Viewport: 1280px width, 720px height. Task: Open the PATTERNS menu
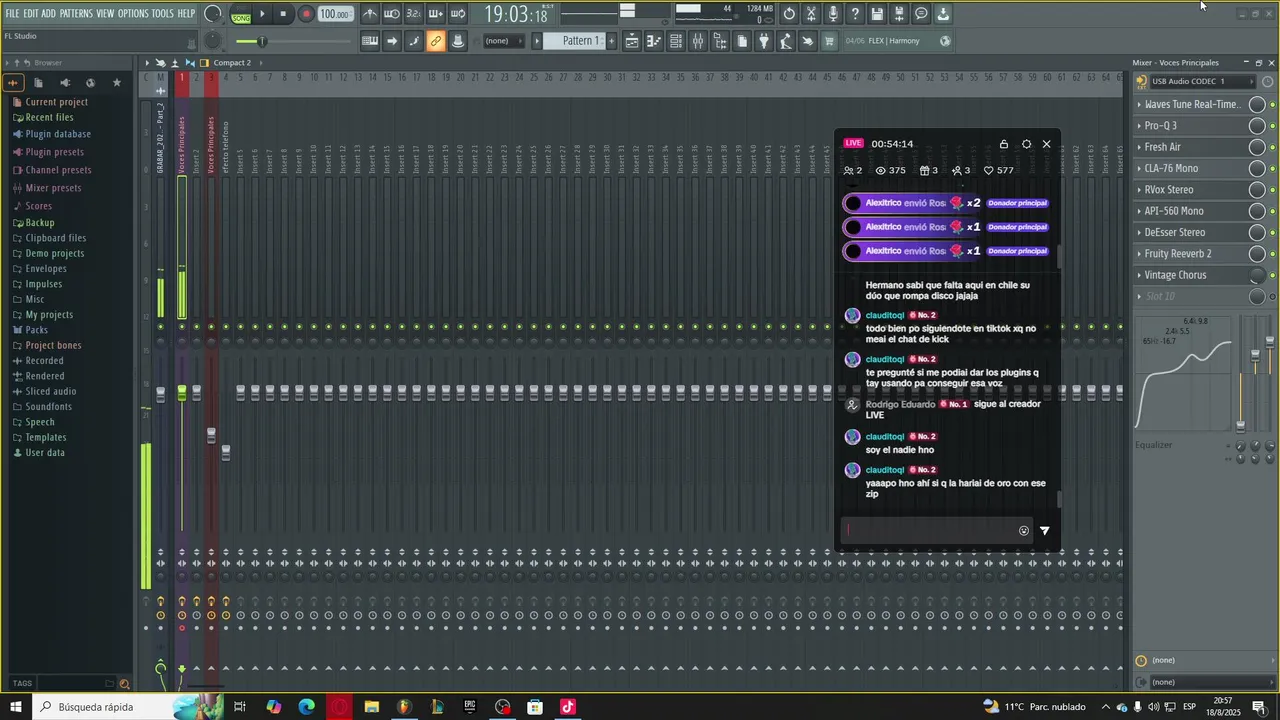[76, 14]
